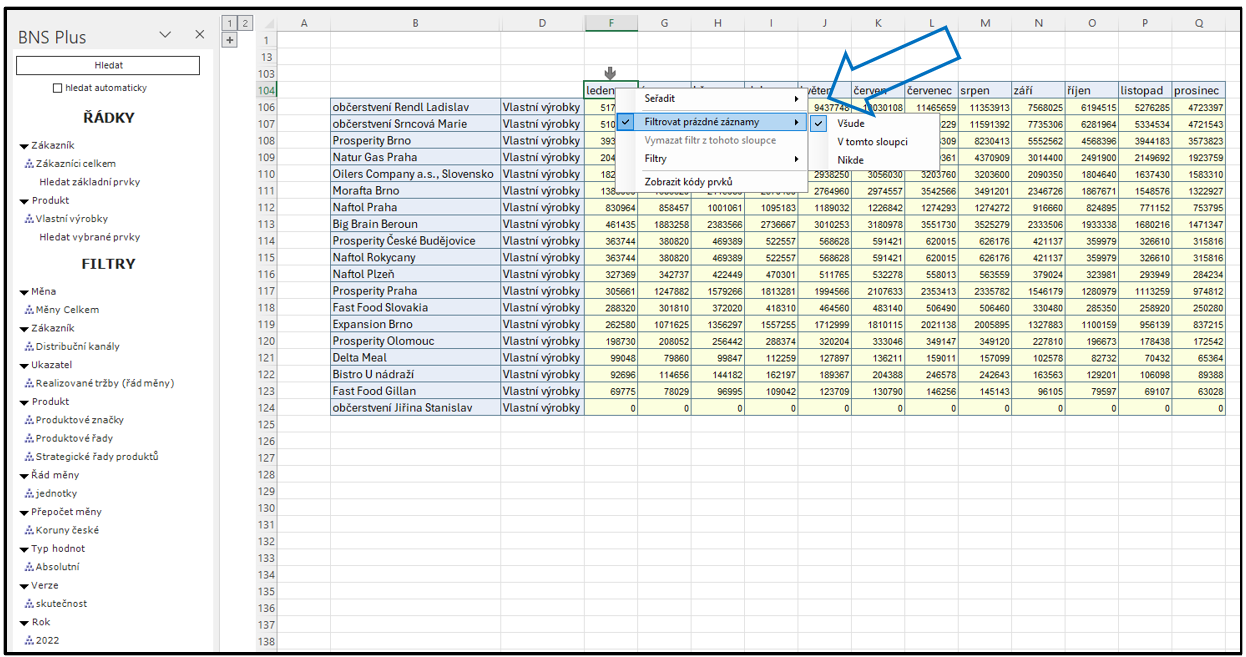Show outline level 1
The image size is (1246, 657).
pyautogui.click(x=229, y=22)
